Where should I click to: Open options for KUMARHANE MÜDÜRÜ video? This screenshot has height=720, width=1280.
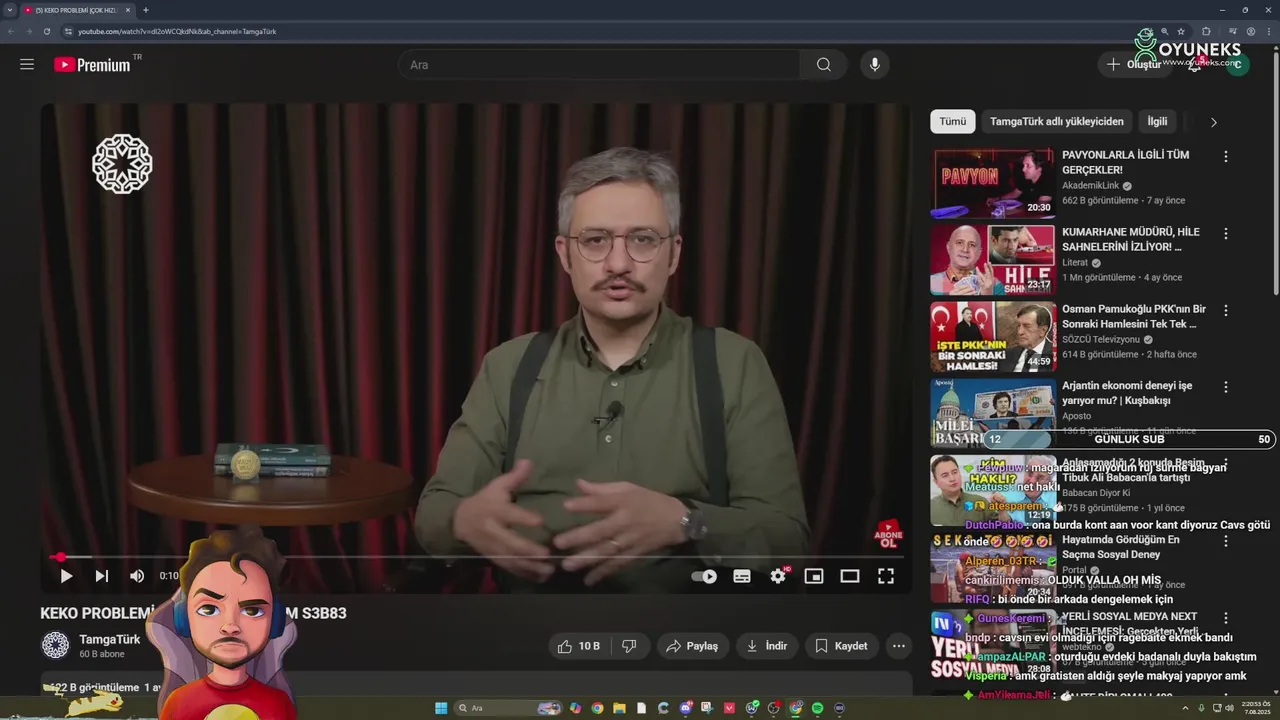[1226, 234]
